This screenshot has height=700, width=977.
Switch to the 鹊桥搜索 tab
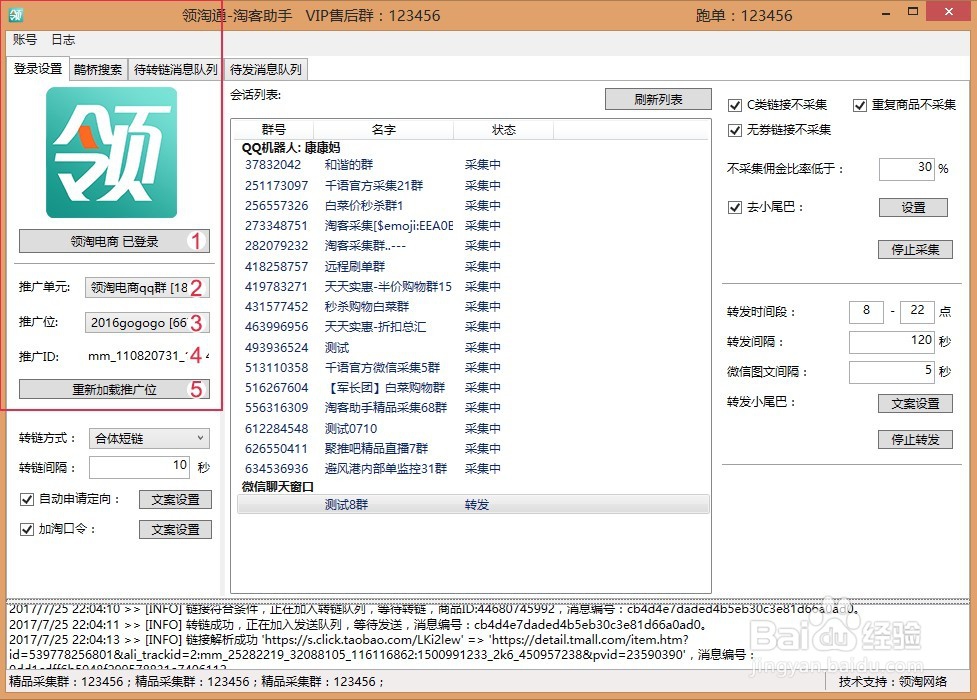pos(98,70)
